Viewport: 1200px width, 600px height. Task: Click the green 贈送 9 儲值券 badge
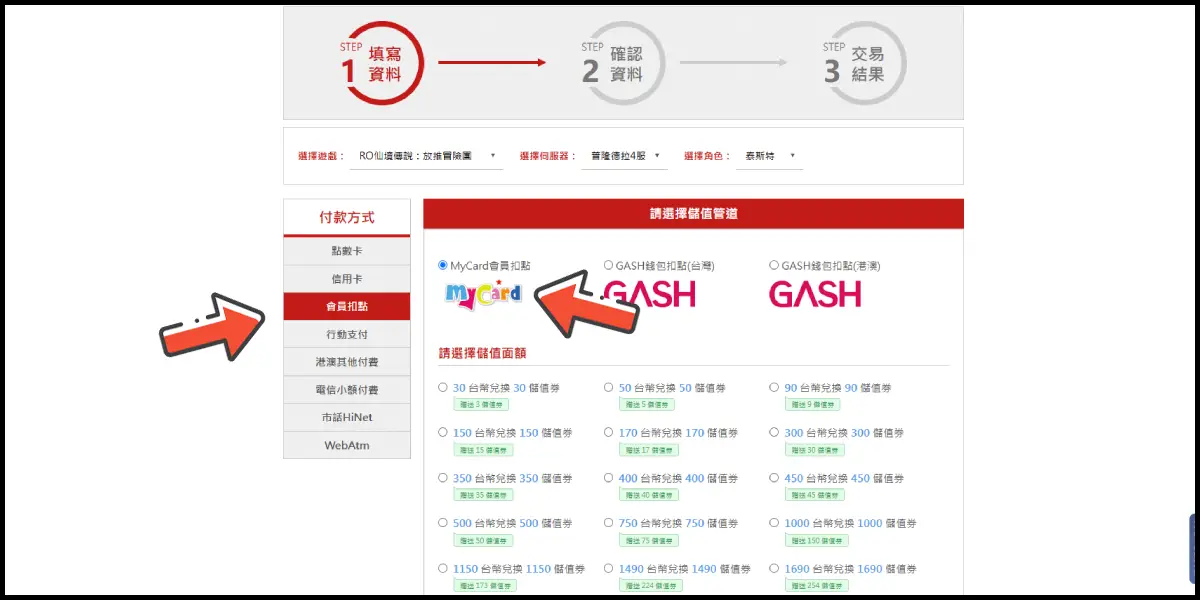(813, 405)
